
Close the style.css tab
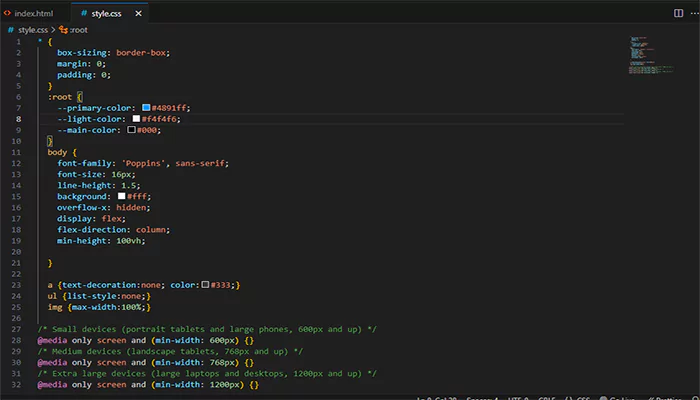point(138,13)
